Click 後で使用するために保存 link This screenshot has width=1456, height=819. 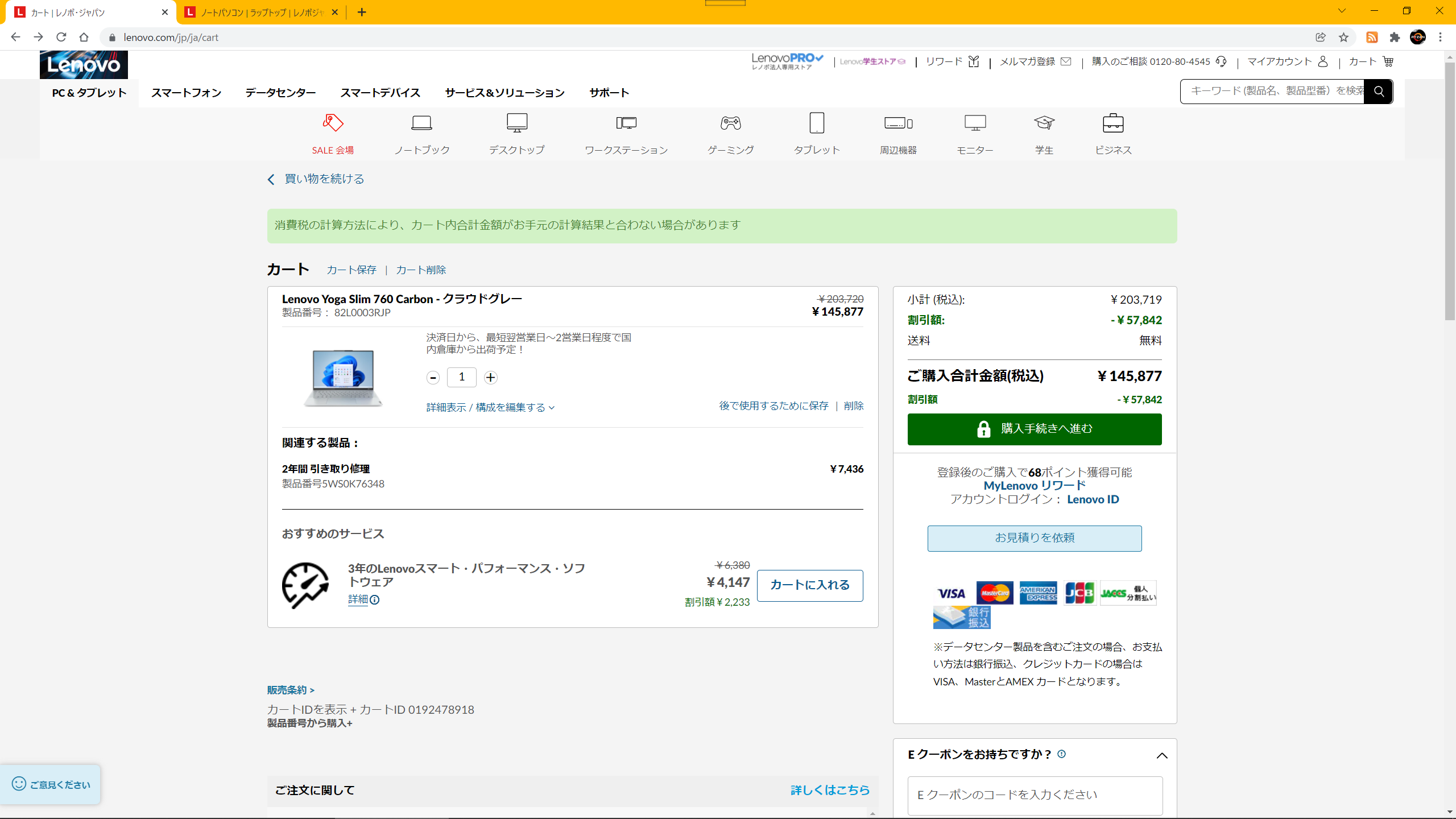pos(773,406)
